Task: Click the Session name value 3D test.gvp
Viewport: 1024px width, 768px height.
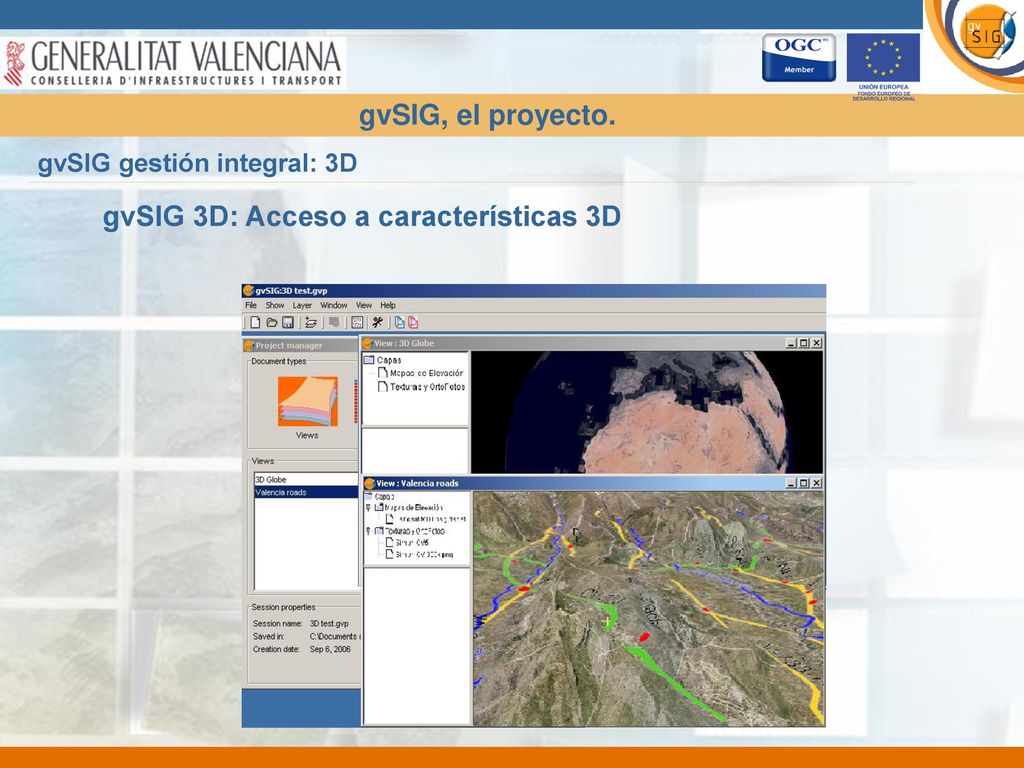Action: point(329,624)
